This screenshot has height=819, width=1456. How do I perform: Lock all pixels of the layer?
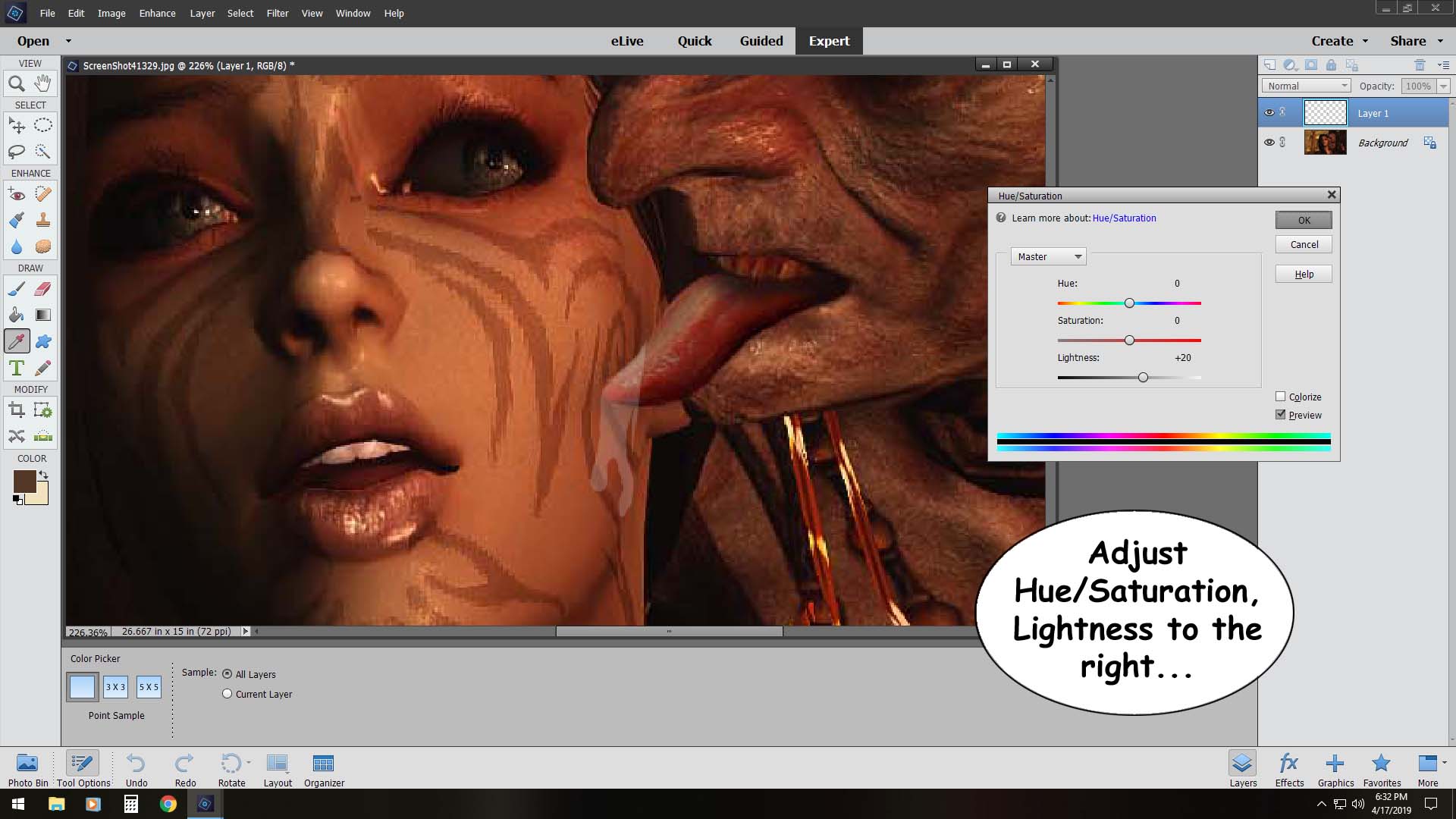[1332, 65]
